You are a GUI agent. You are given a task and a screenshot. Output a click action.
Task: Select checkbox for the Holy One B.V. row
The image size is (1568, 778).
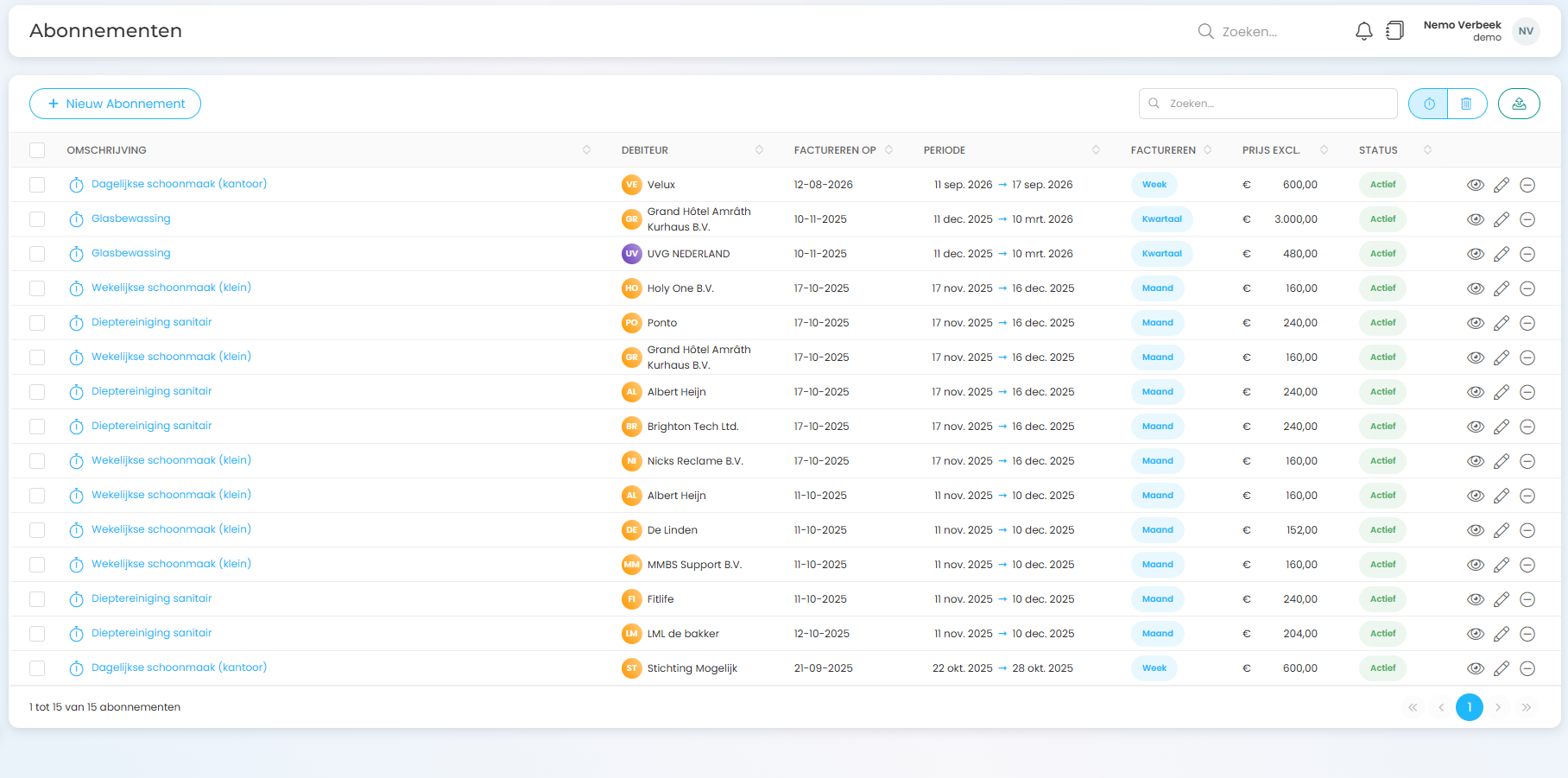(x=37, y=288)
